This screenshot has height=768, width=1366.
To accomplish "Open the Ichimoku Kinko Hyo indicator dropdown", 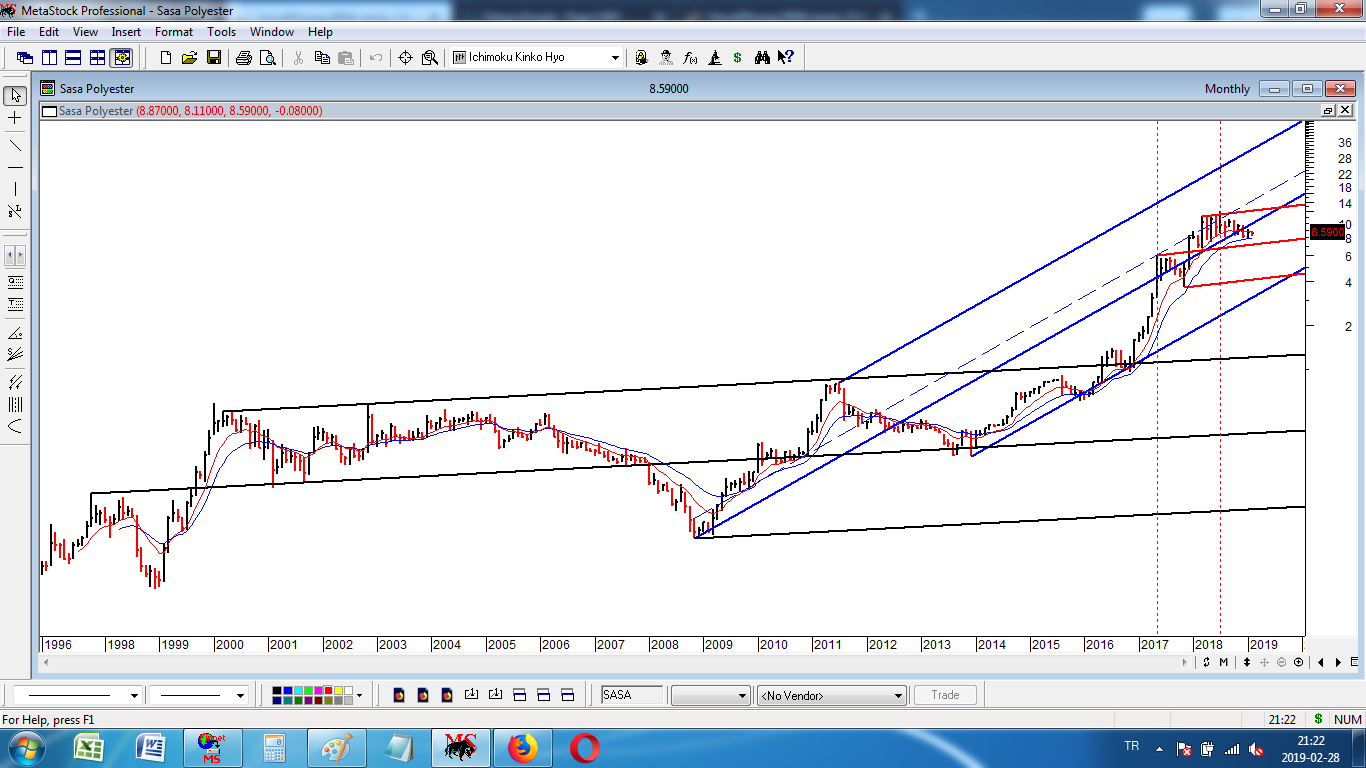I will coord(615,58).
